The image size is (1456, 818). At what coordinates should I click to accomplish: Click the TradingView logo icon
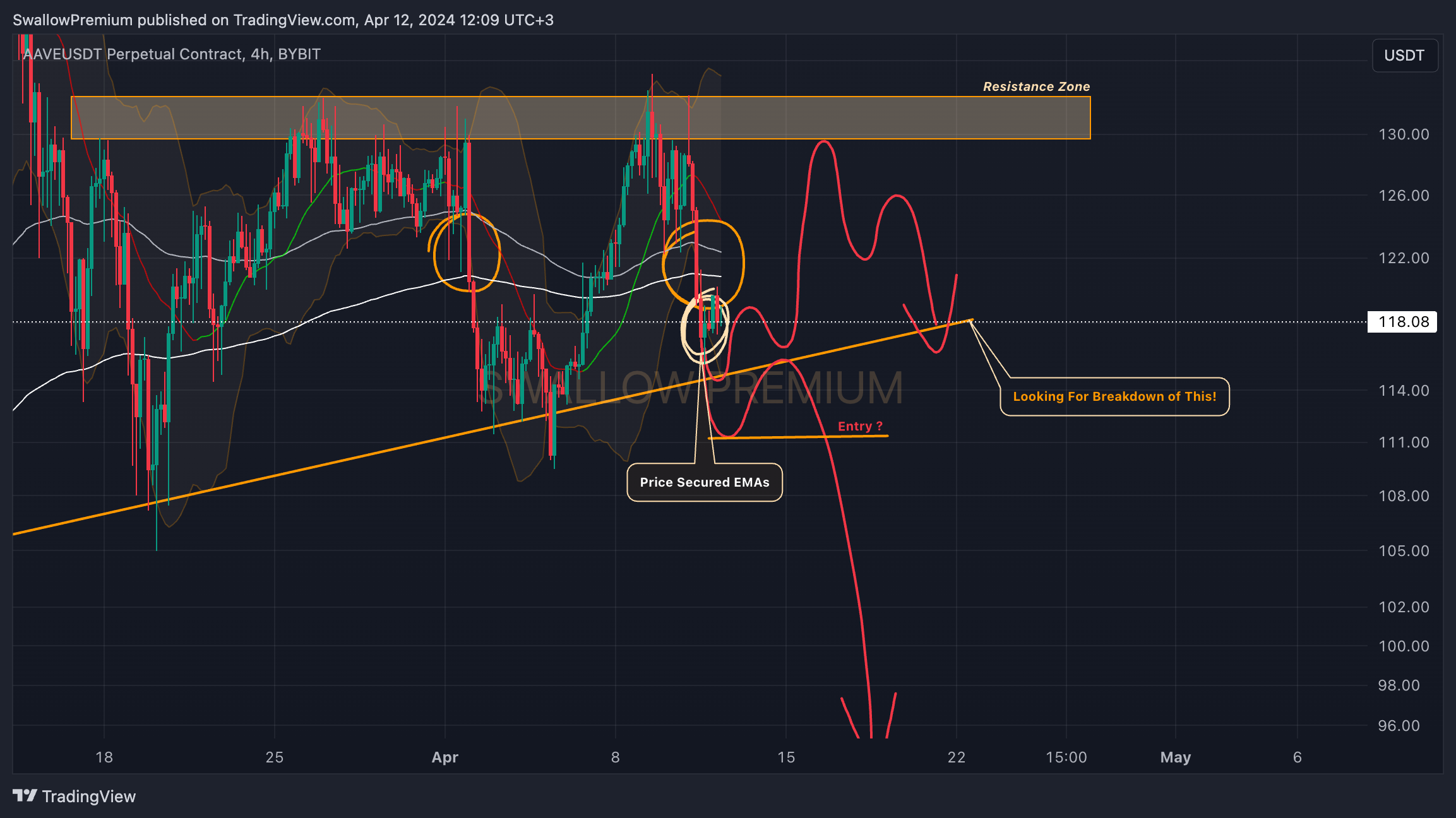[25, 796]
